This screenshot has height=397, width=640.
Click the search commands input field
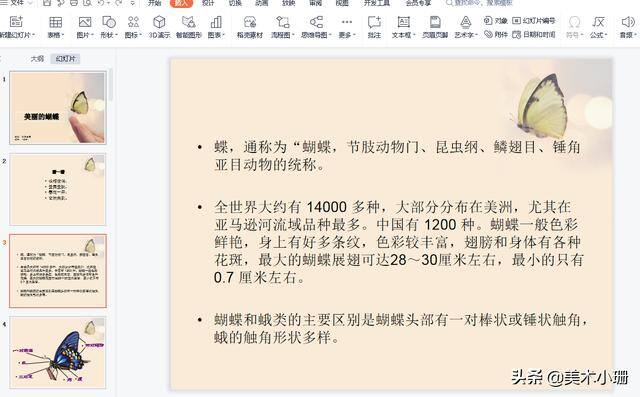tap(480, 3)
